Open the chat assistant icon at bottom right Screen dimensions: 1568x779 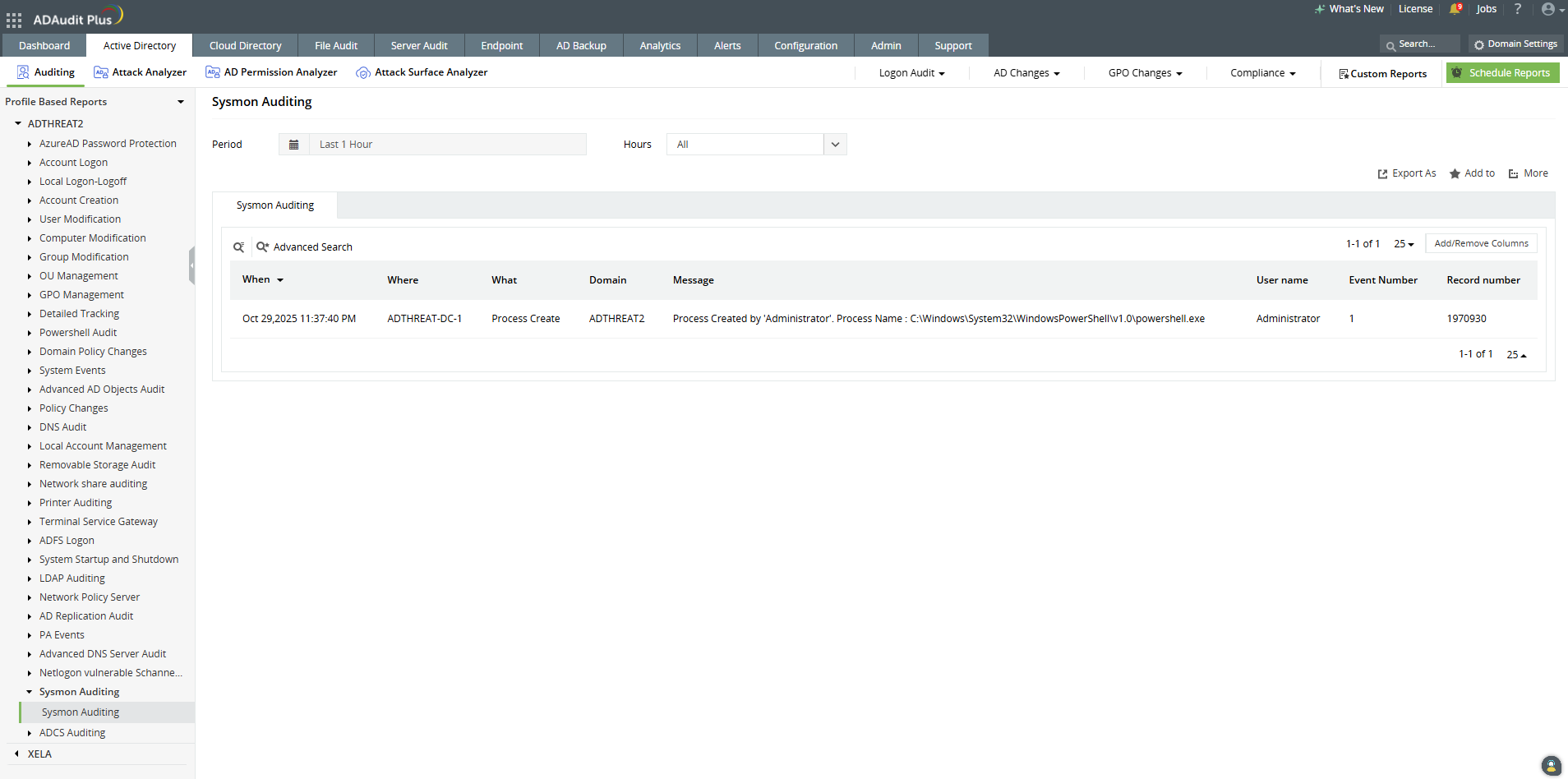tap(1551, 765)
